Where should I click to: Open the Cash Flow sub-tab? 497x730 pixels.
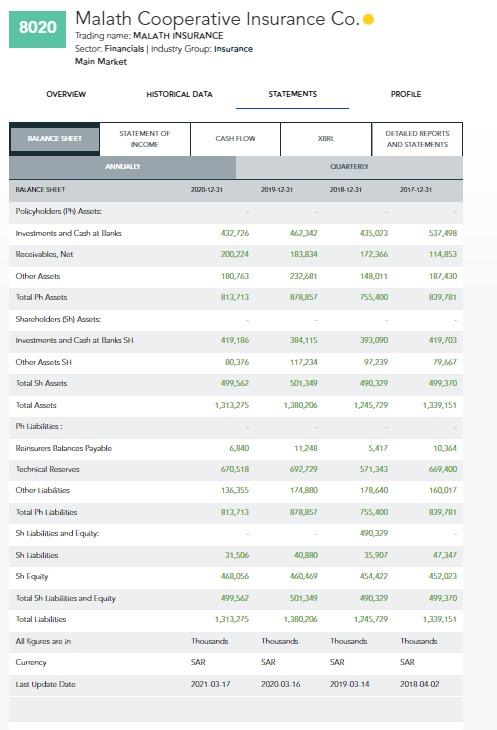point(235,139)
